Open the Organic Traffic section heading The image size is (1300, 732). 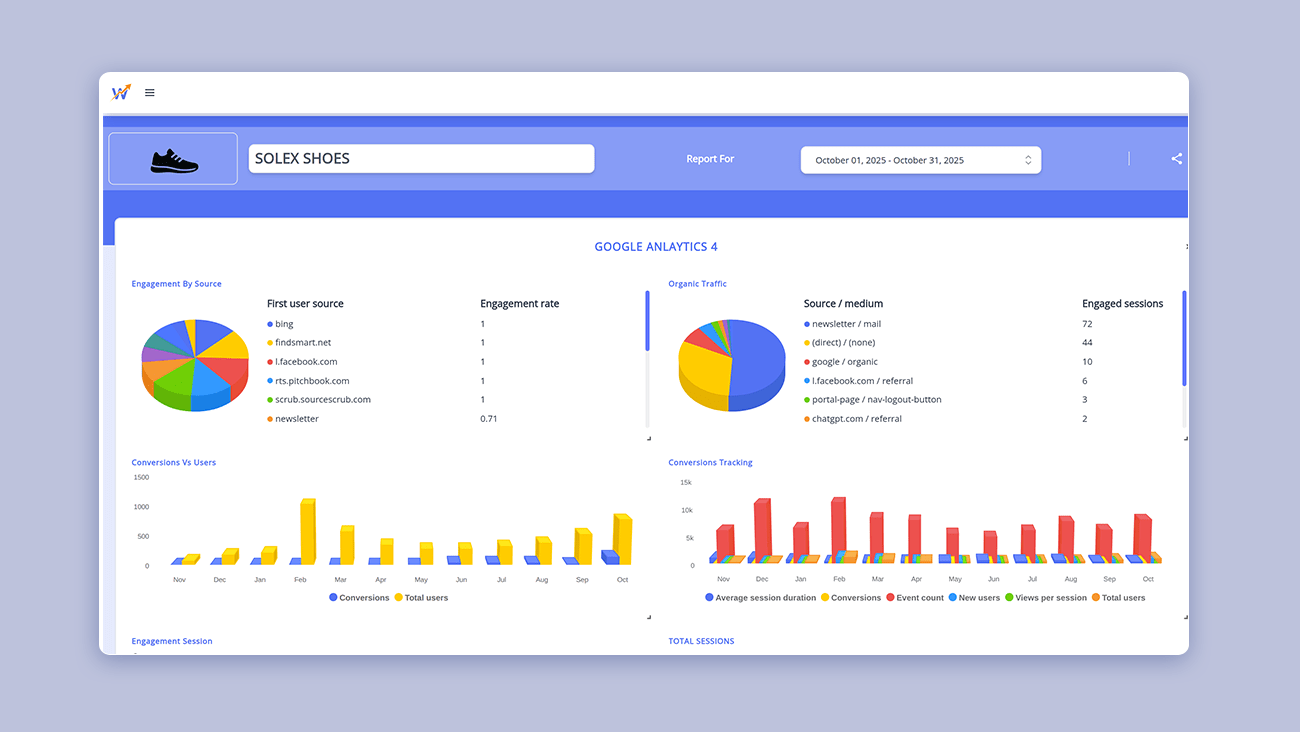pyautogui.click(x=696, y=283)
